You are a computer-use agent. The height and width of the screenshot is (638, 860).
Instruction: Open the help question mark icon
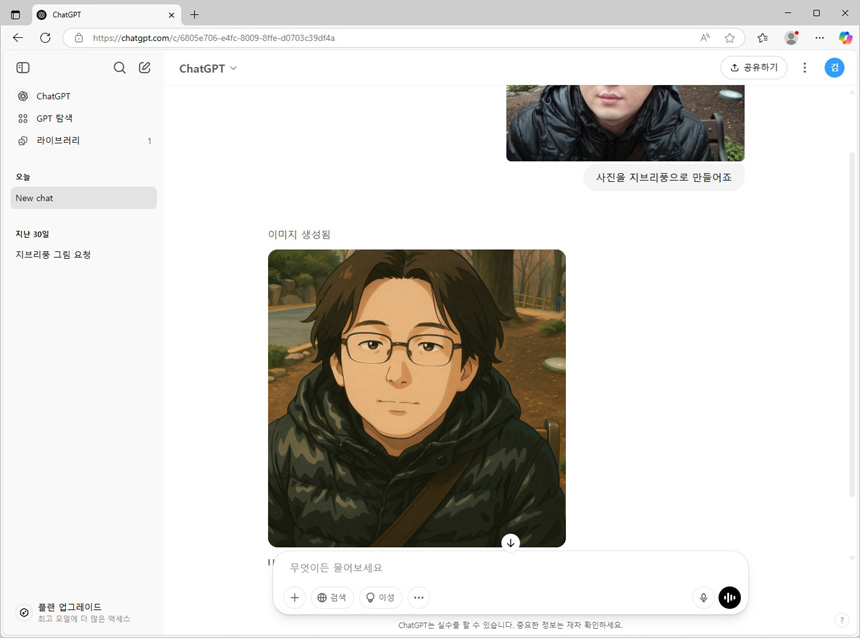[841, 620]
